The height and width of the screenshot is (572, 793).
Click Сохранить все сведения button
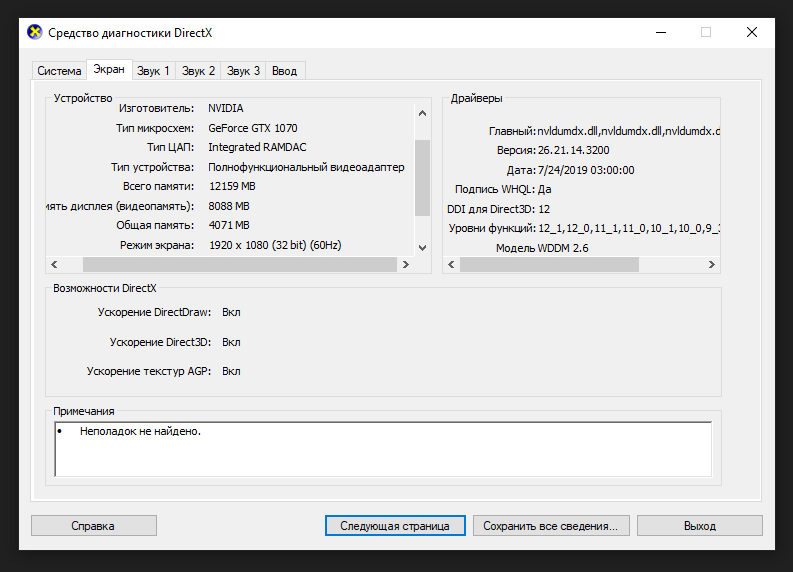point(551,525)
